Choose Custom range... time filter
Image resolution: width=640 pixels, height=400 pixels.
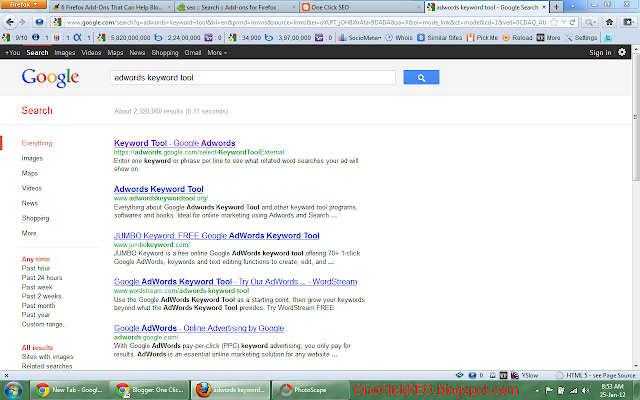(45, 324)
